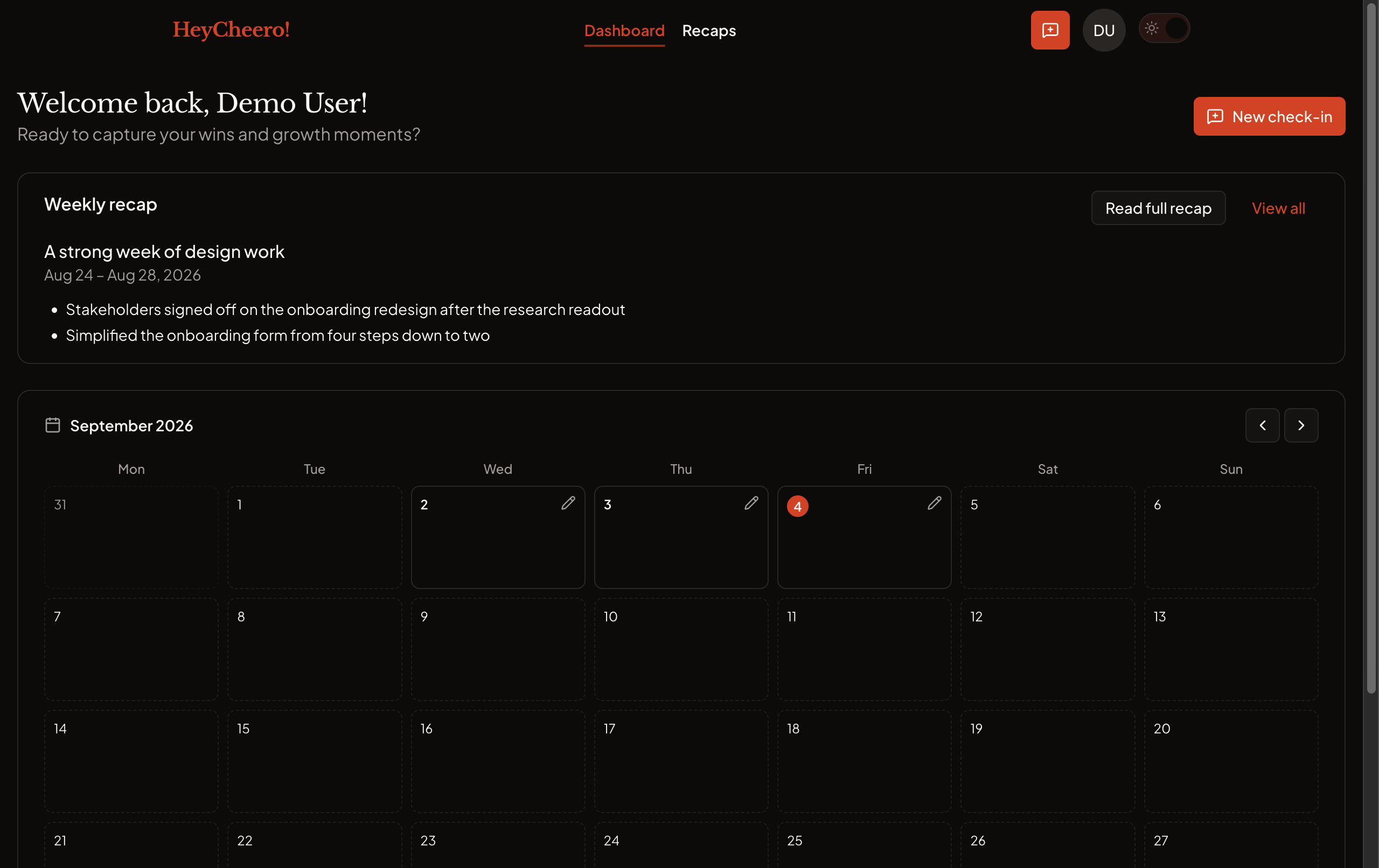Switch to the Recaps tab
The height and width of the screenshot is (868, 1379).
point(709,30)
